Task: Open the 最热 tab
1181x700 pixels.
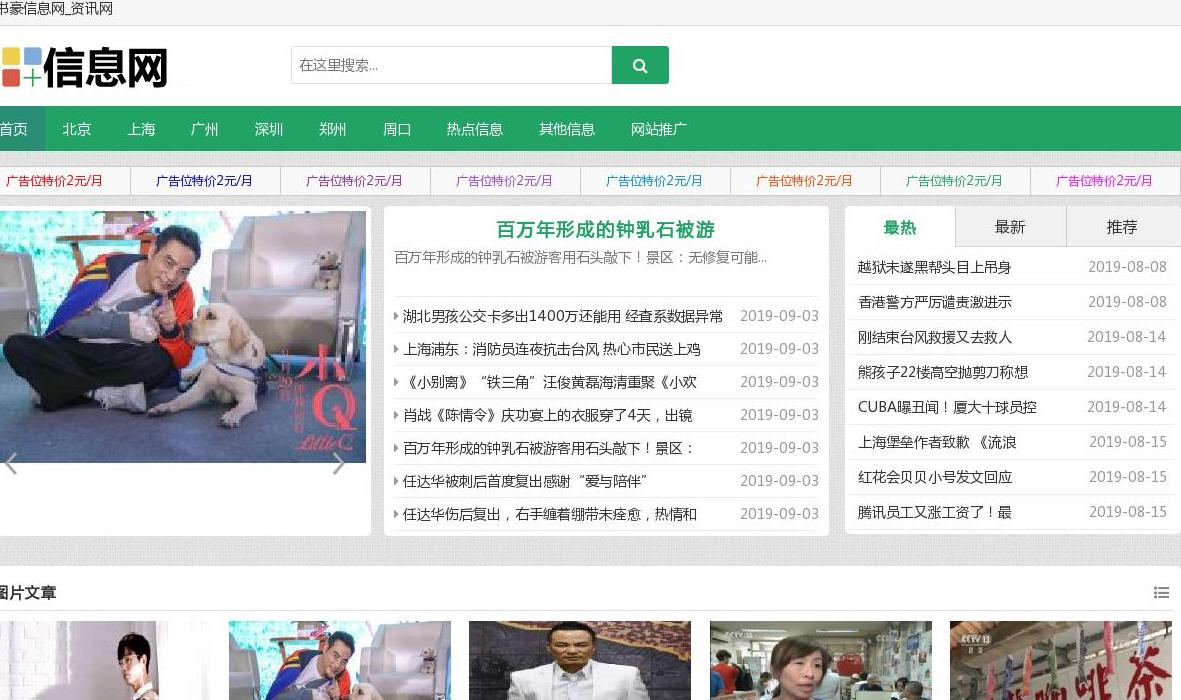Action: [x=899, y=227]
